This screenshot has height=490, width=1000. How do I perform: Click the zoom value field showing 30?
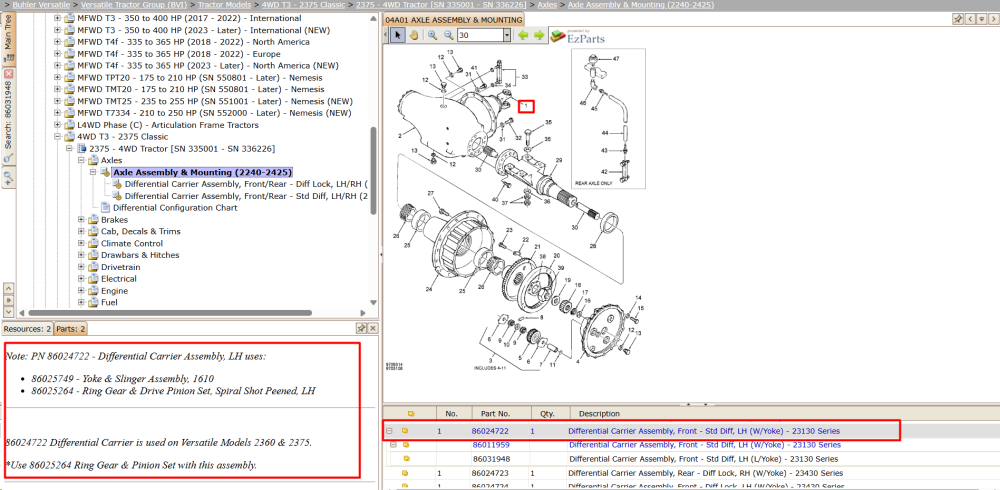[480, 35]
